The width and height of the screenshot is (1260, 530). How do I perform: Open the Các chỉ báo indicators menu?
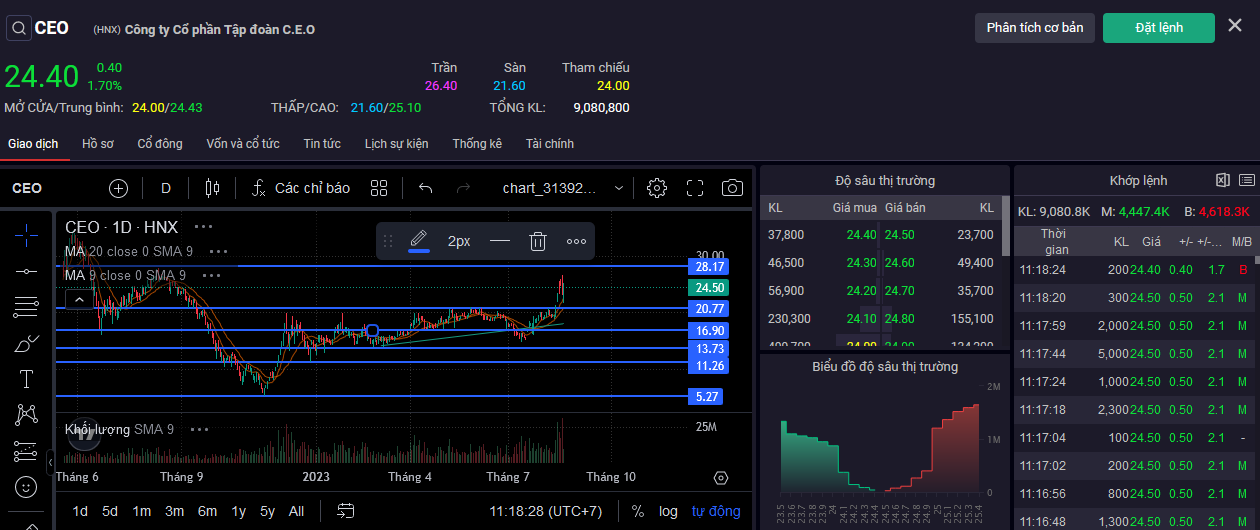(300, 188)
